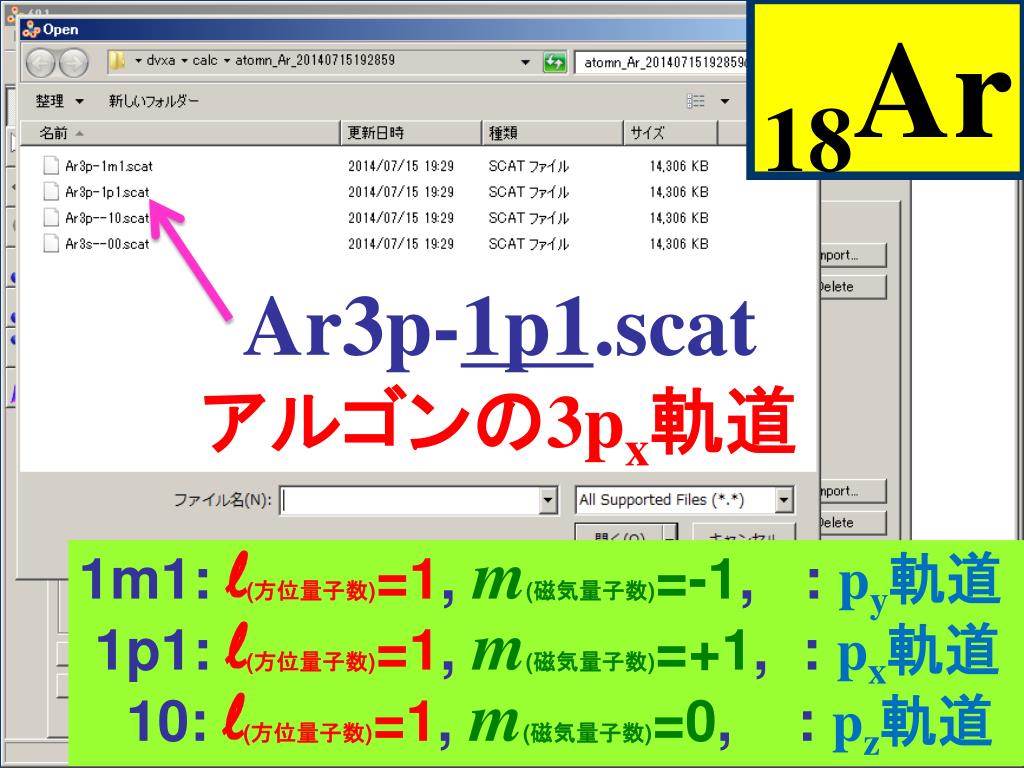Click the forward navigation arrow button
1024x768 pixels.
click(x=73, y=63)
